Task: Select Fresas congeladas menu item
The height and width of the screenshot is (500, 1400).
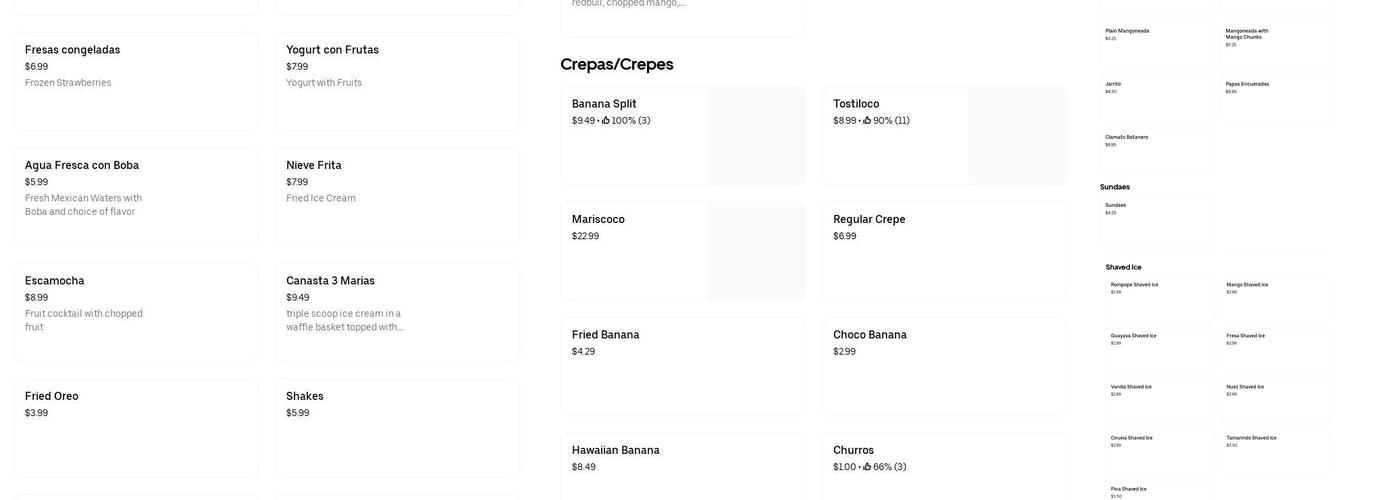Action: click(136, 81)
